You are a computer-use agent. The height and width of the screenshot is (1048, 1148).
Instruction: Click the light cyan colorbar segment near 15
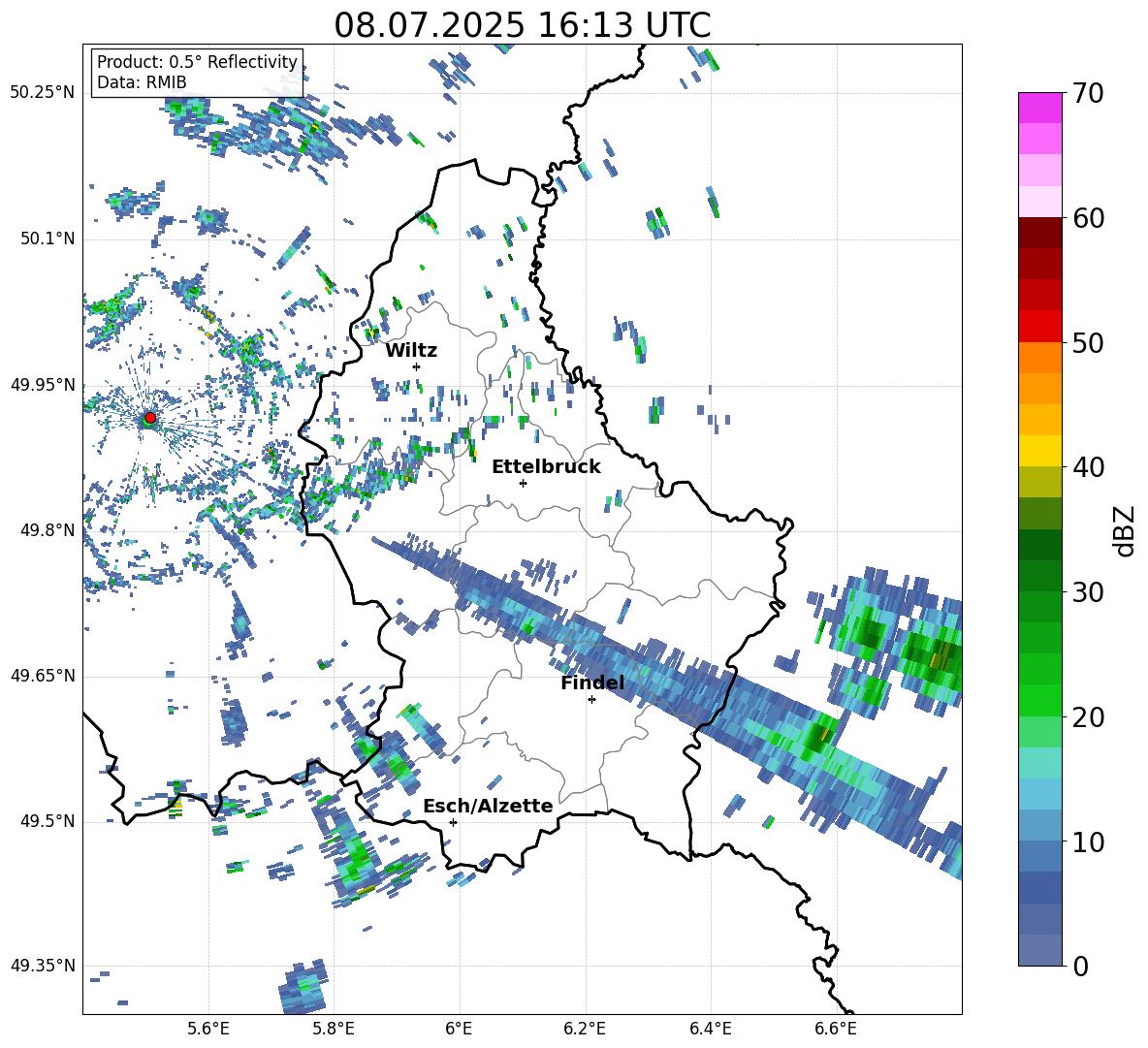tap(1039, 763)
